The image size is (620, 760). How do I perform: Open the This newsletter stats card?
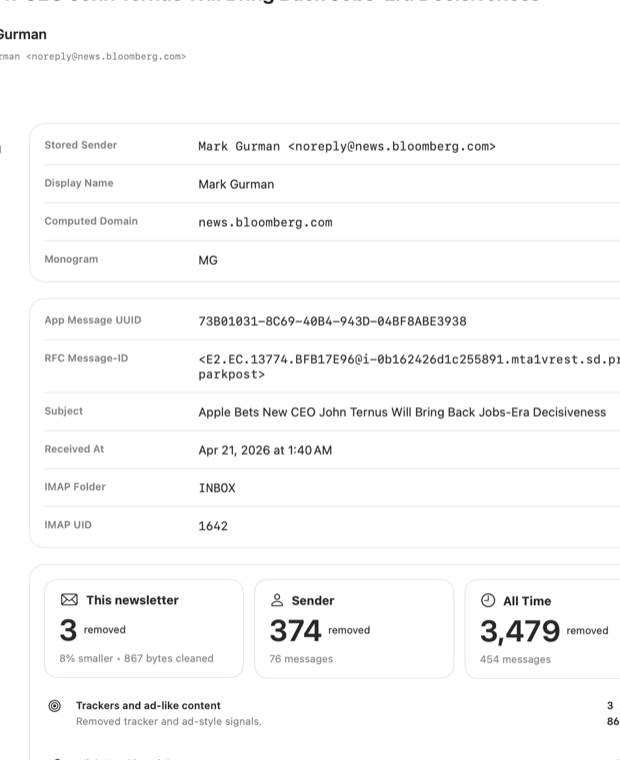click(x=144, y=628)
